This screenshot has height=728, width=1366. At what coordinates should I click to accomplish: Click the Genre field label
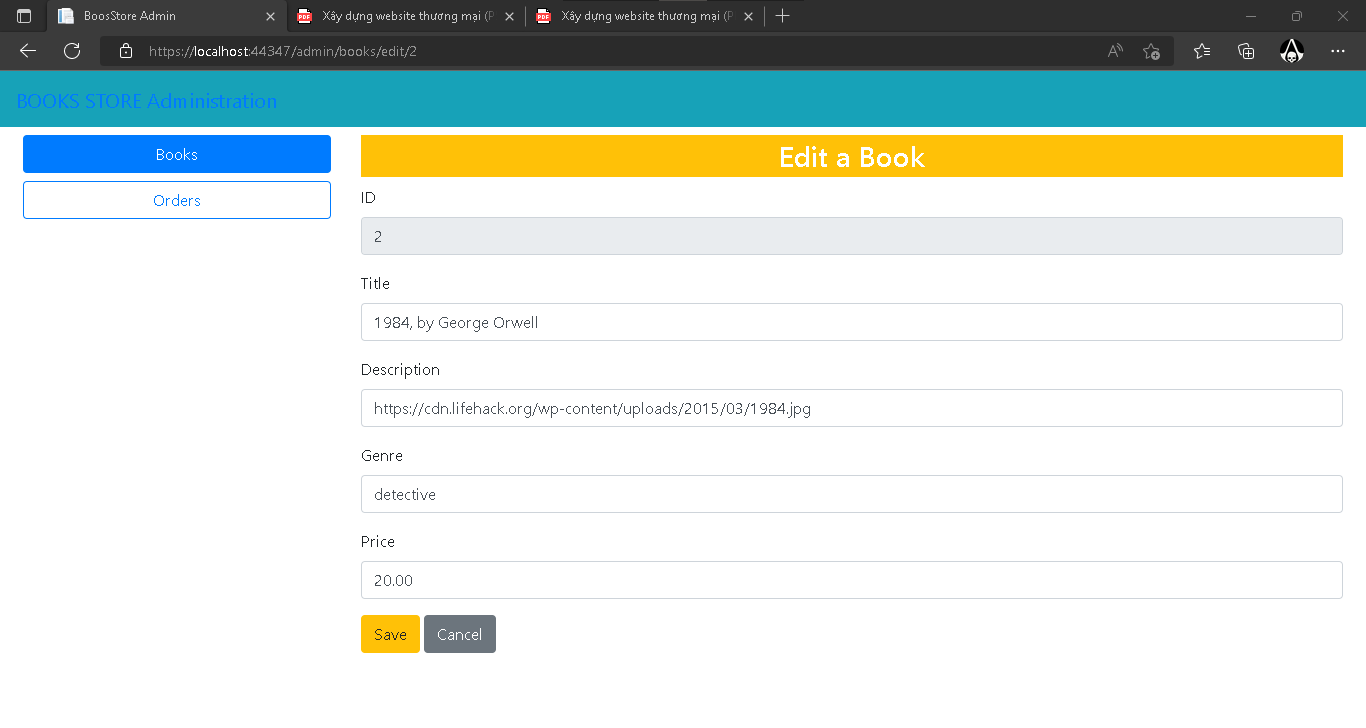coord(382,456)
